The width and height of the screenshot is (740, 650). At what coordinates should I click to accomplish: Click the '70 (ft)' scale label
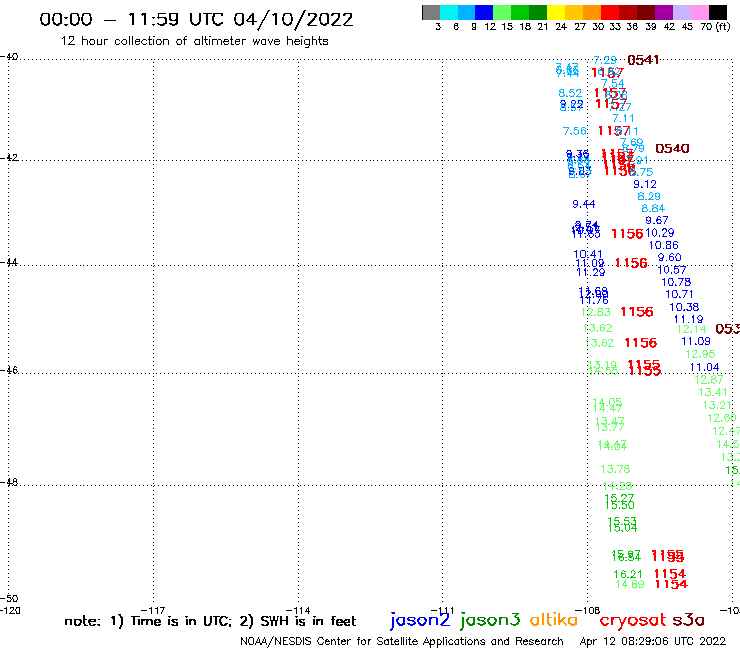(715, 27)
